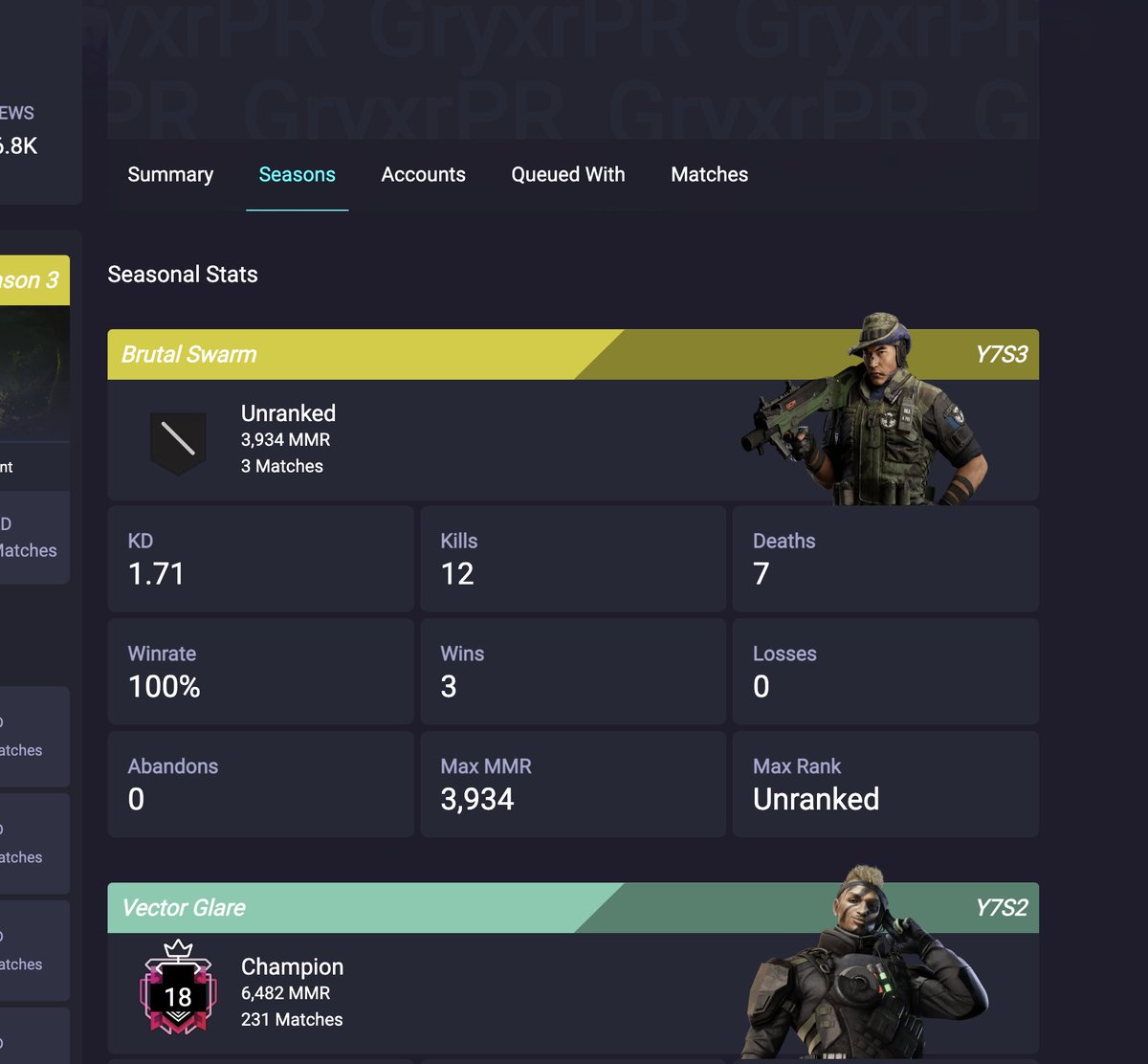Select the Seasons tab
Image resolution: width=1148 pixels, height=1064 pixels.
[x=297, y=174]
